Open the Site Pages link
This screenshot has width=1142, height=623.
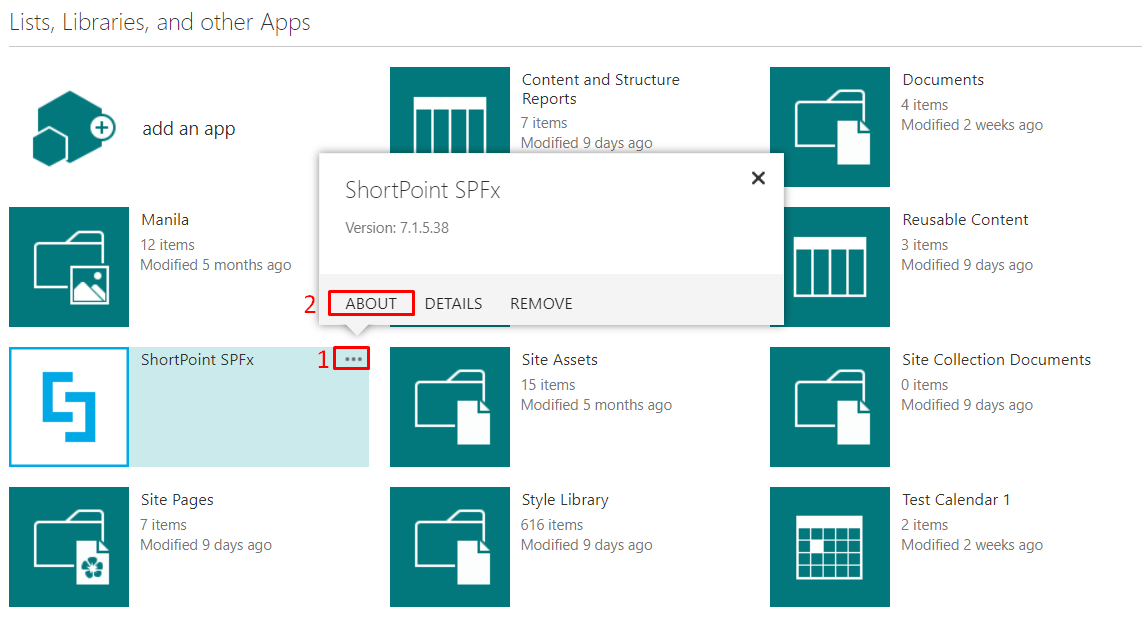pyautogui.click(x=177, y=500)
